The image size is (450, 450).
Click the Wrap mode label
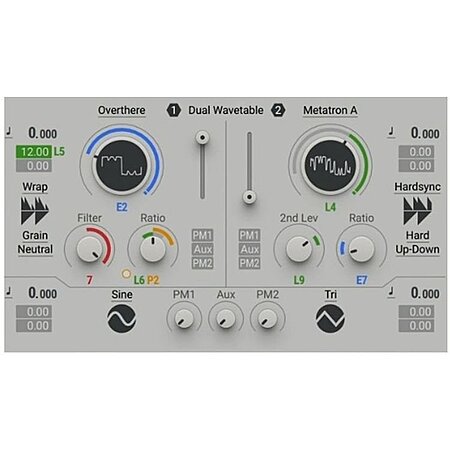(x=35, y=187)
